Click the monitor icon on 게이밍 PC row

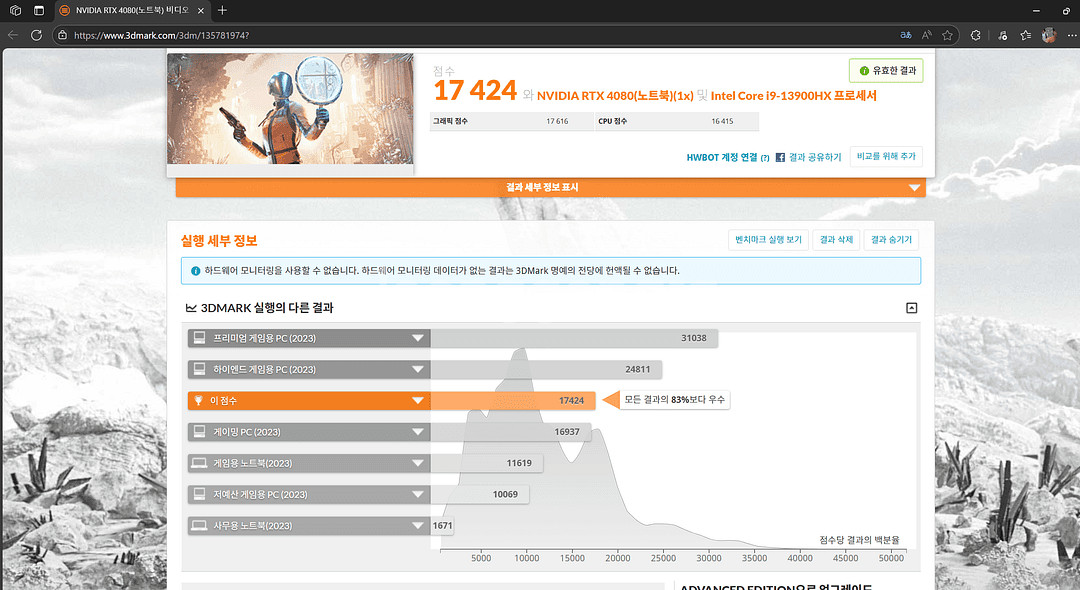pos(200,432)
